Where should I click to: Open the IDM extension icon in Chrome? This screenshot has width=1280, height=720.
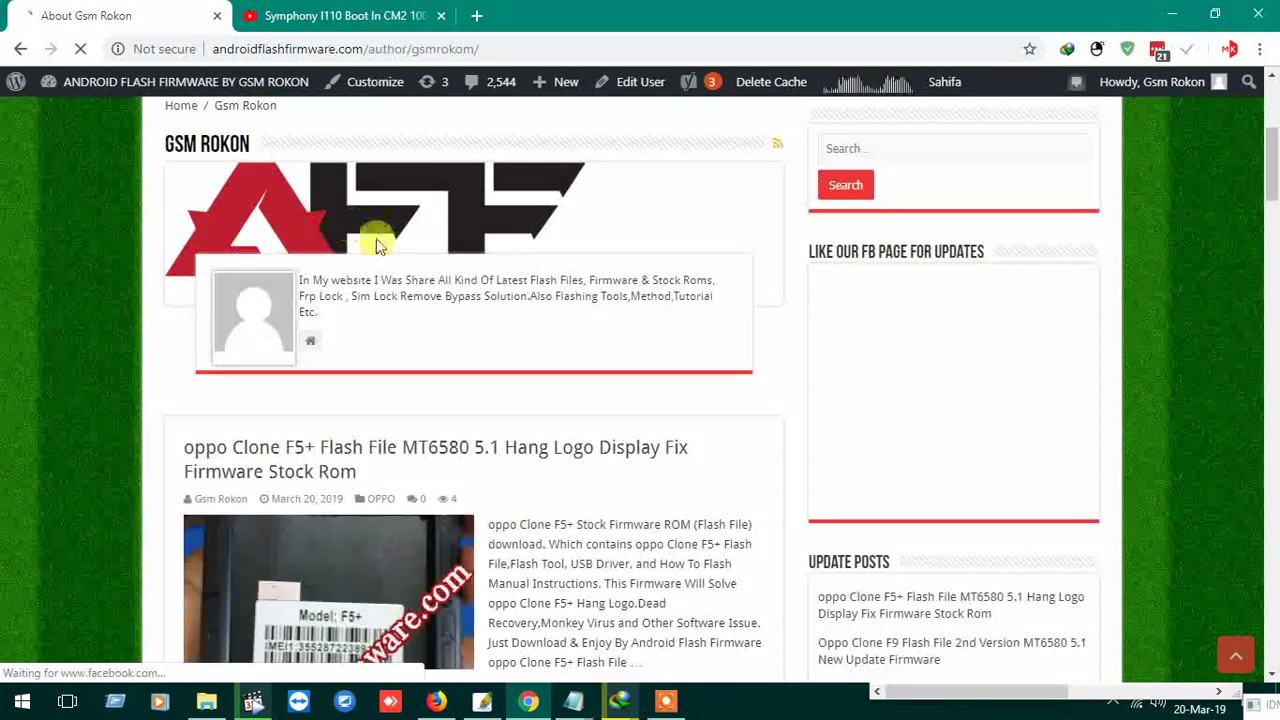pyautogui.click(x=1067, y=49)
